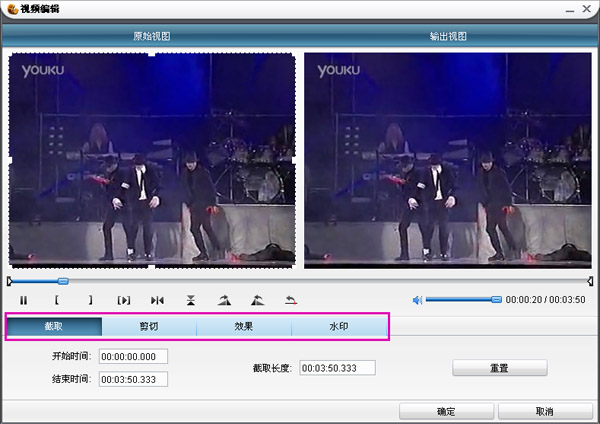Set start point with left bracket icon
Viewport: 600px width, 424px height.
click(x=57, y=300)
